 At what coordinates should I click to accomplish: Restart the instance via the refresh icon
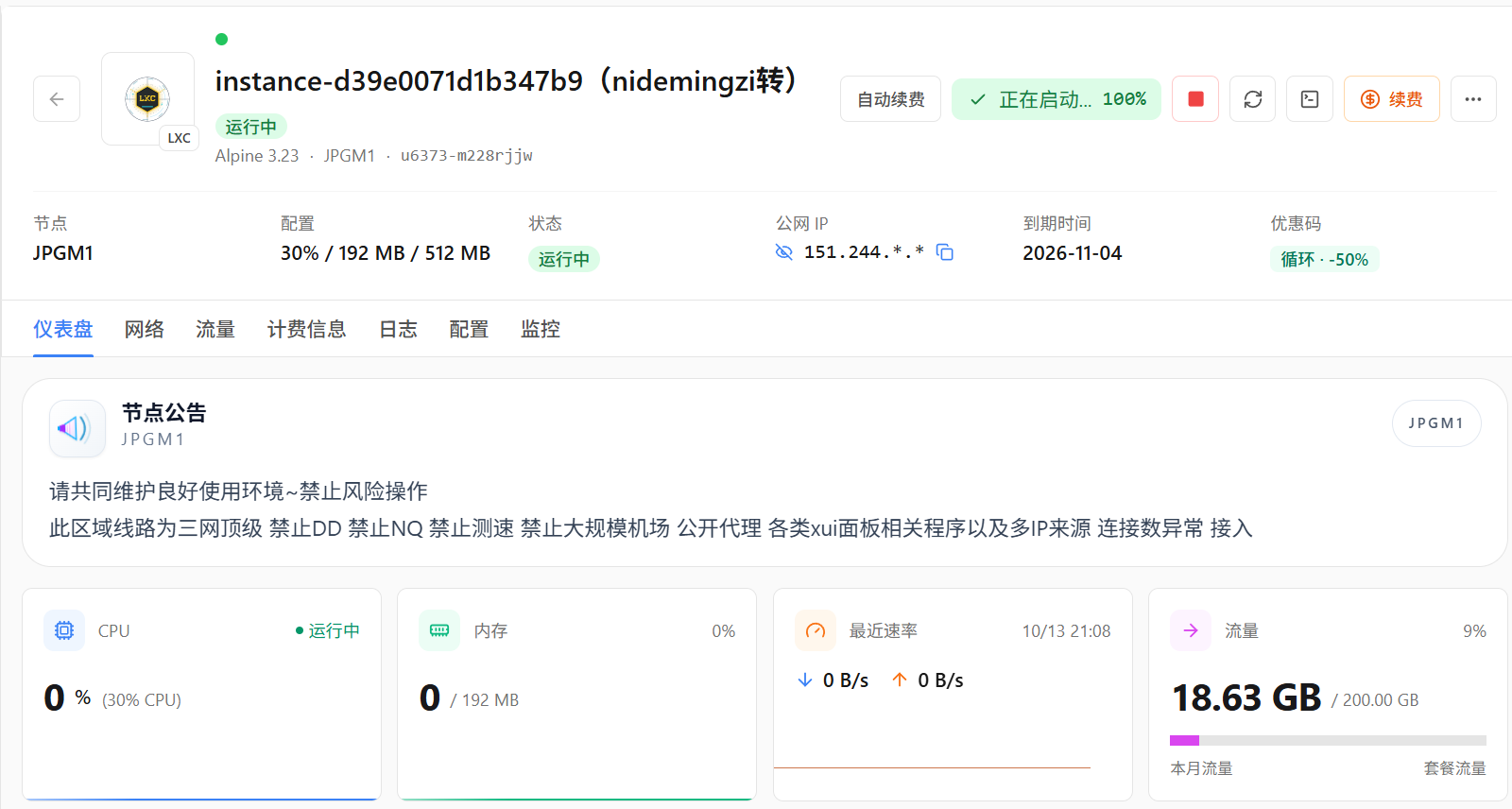(x=1253, y=99)
